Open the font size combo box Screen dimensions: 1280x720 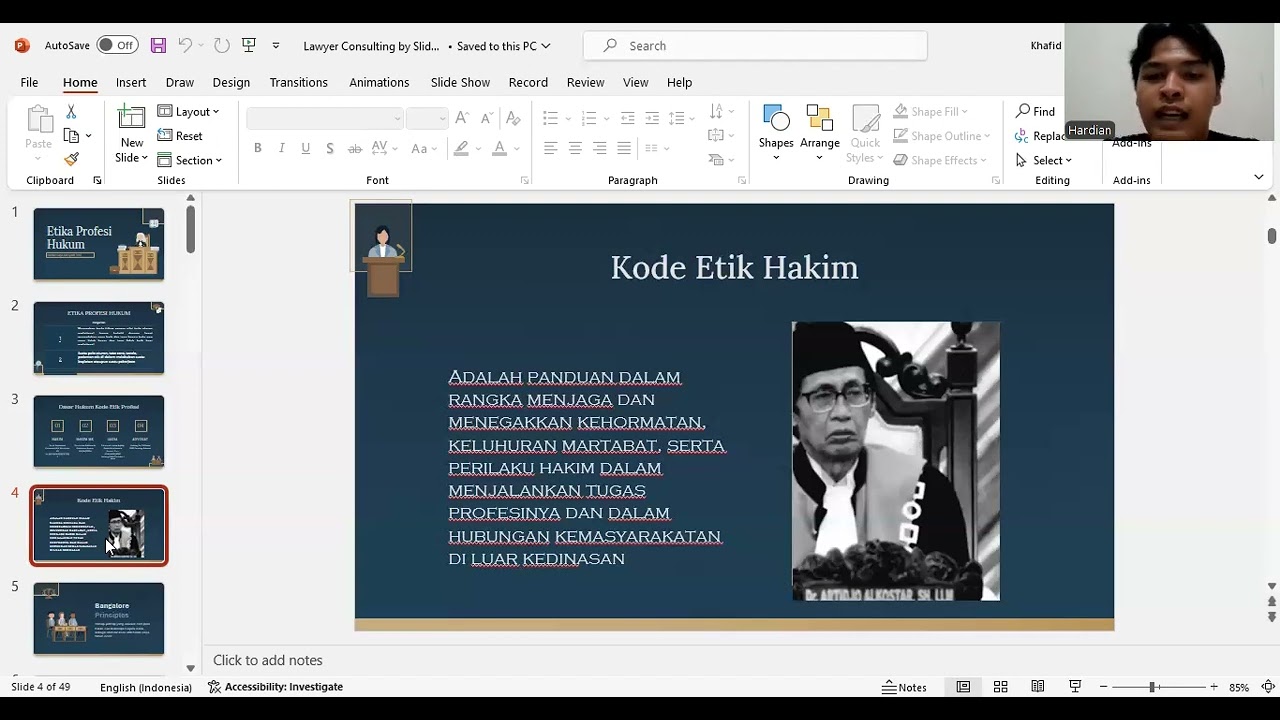coord(427,118)
